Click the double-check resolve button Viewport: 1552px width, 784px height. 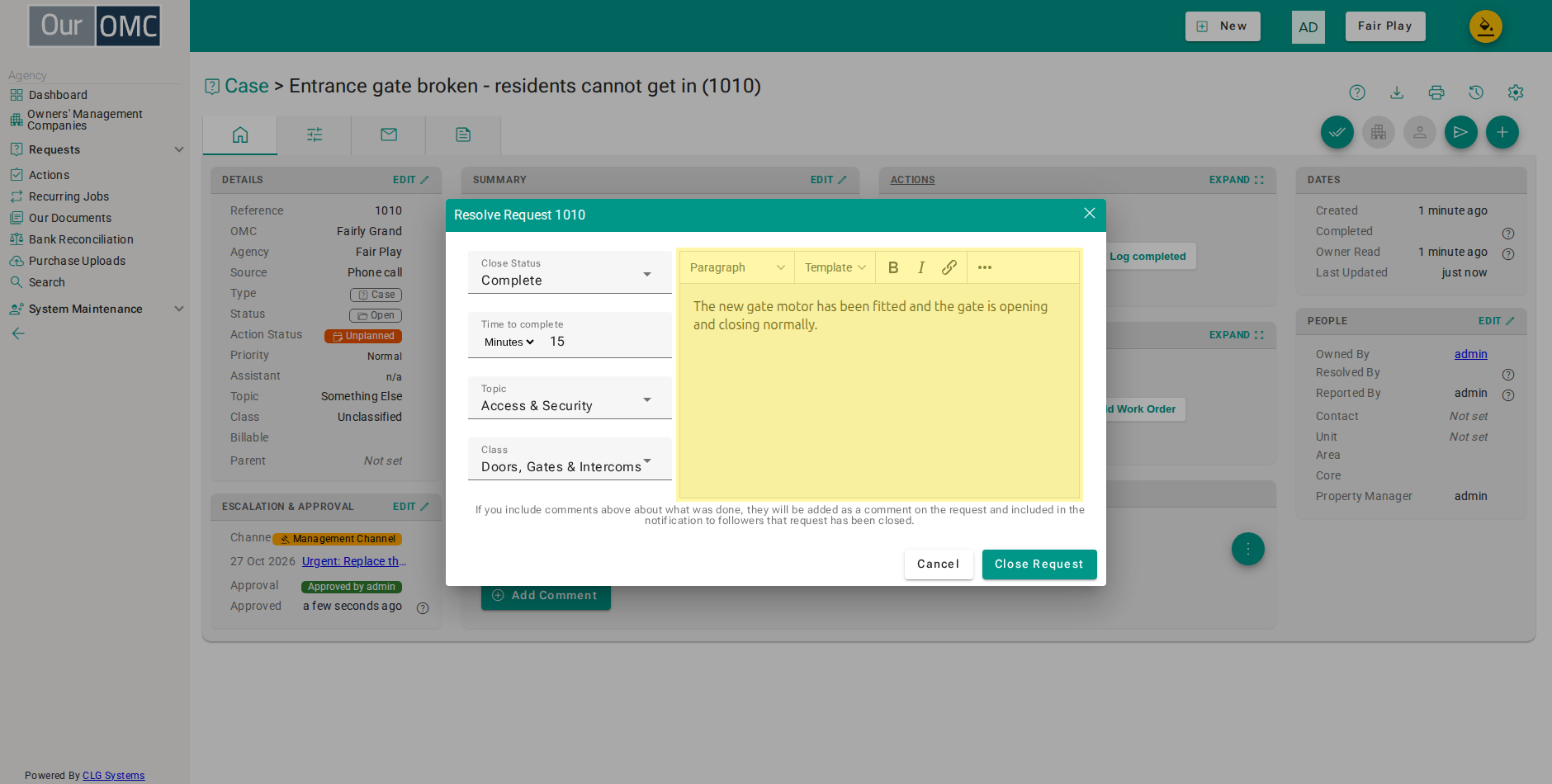[x=1337, y=132]
